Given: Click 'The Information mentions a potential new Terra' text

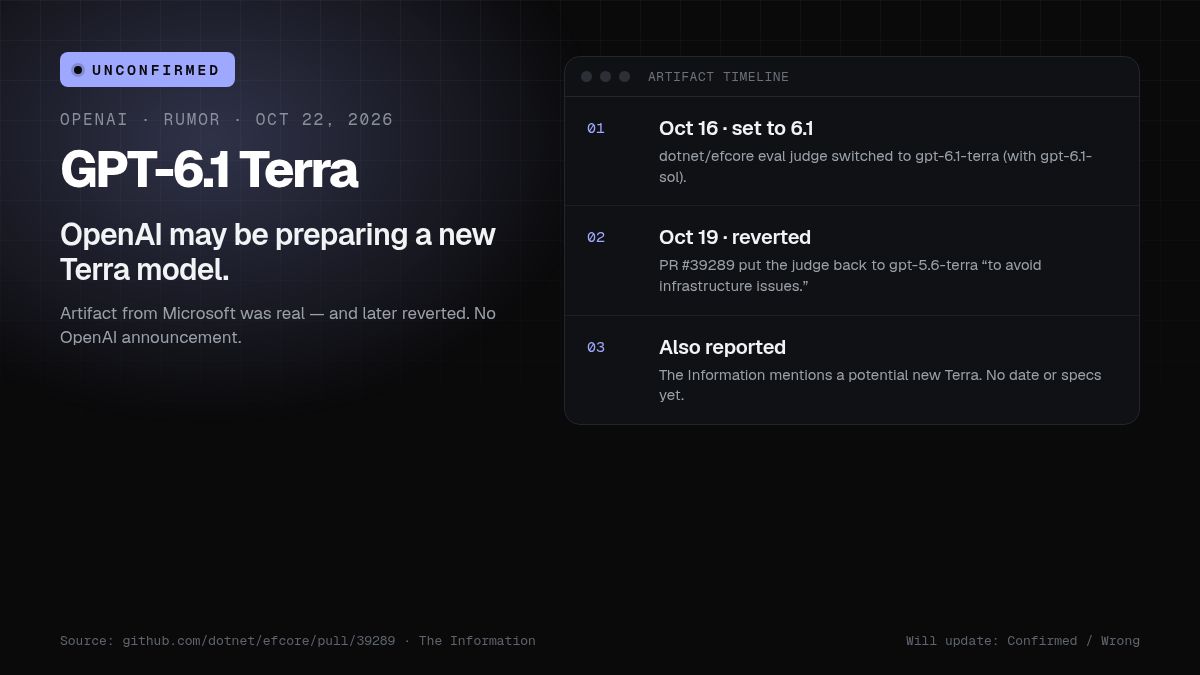Looking at the screenshot, I should click(x=880, y=385).
